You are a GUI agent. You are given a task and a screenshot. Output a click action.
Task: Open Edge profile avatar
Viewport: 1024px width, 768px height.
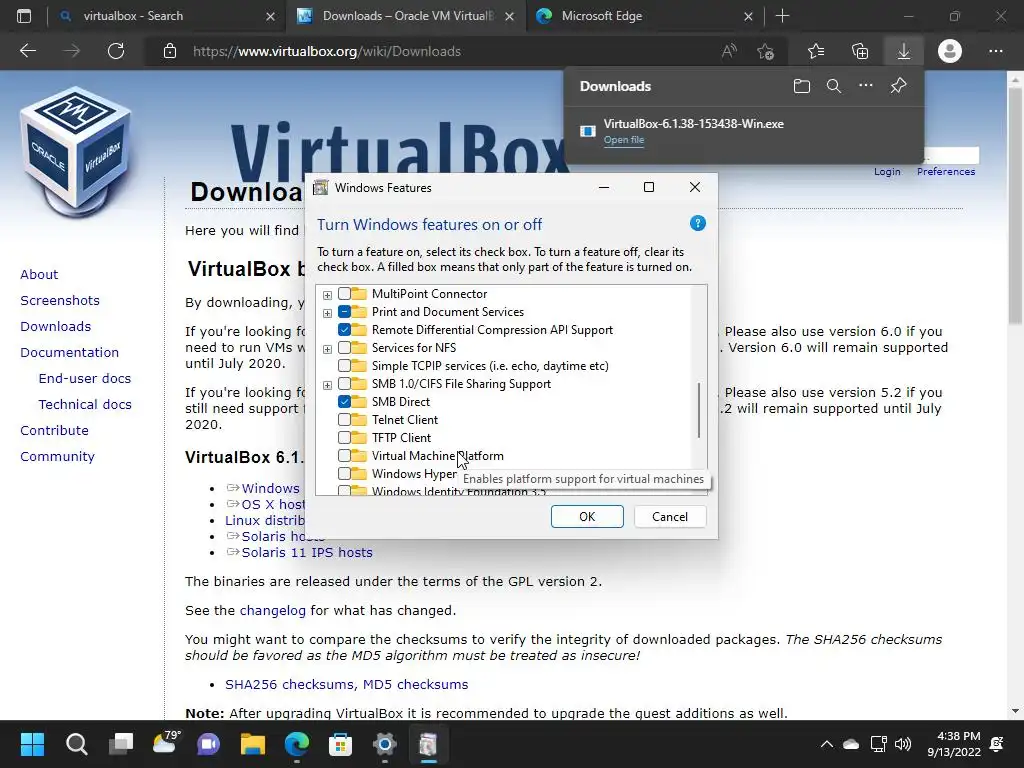pyautogui.click(x=950, y=51)
